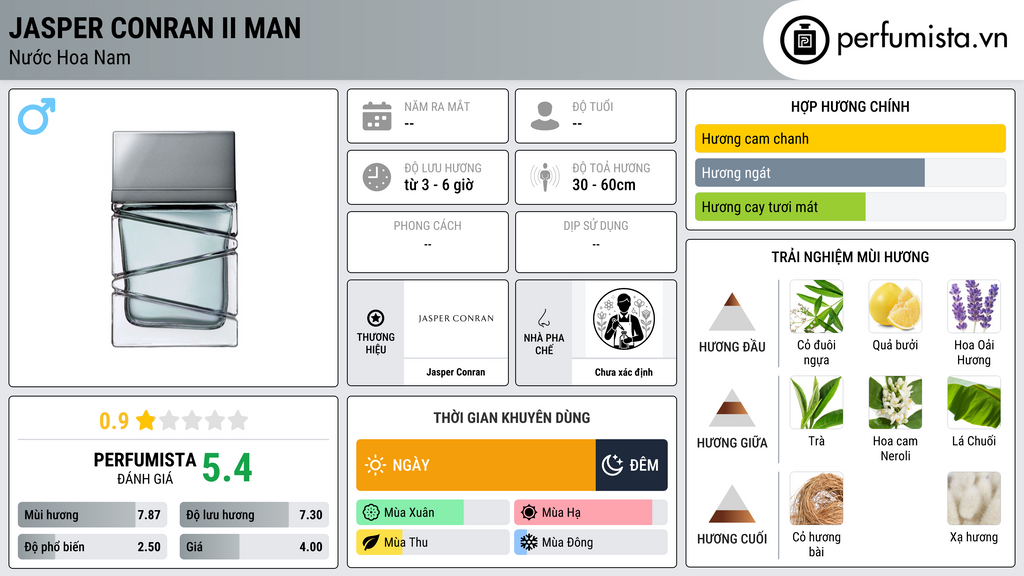Click the Mùa Hạ sun icon
The height and width of the screenshot is (576, 1024).
point(529,513)
